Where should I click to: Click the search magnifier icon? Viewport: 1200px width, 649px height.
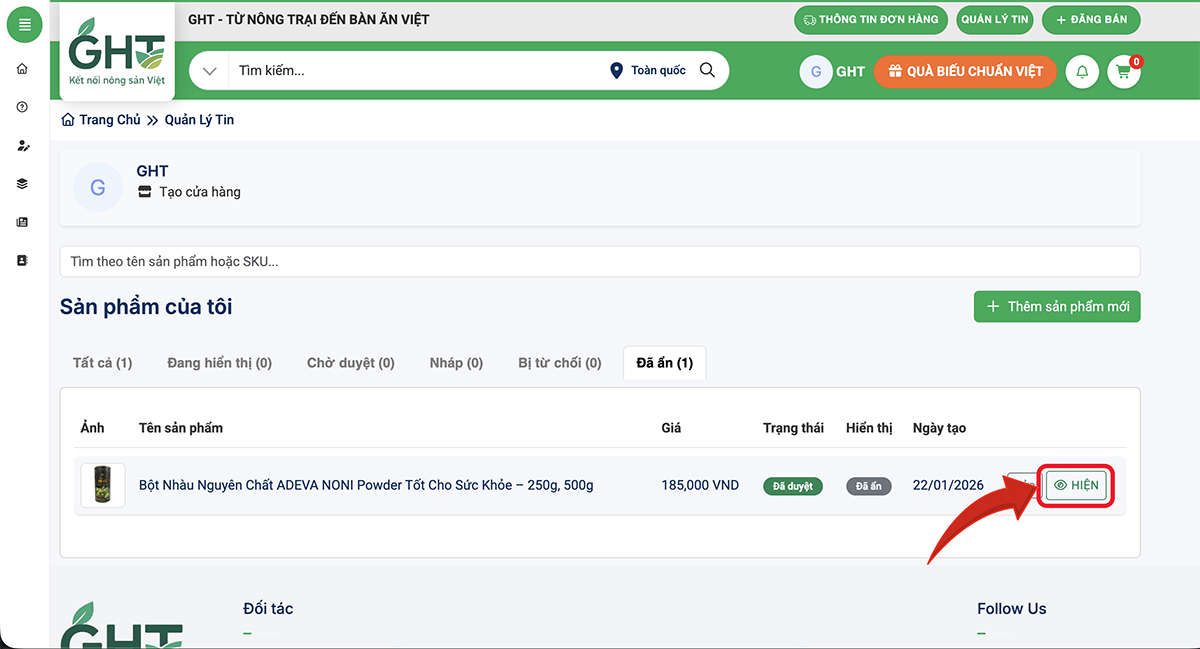707,70
